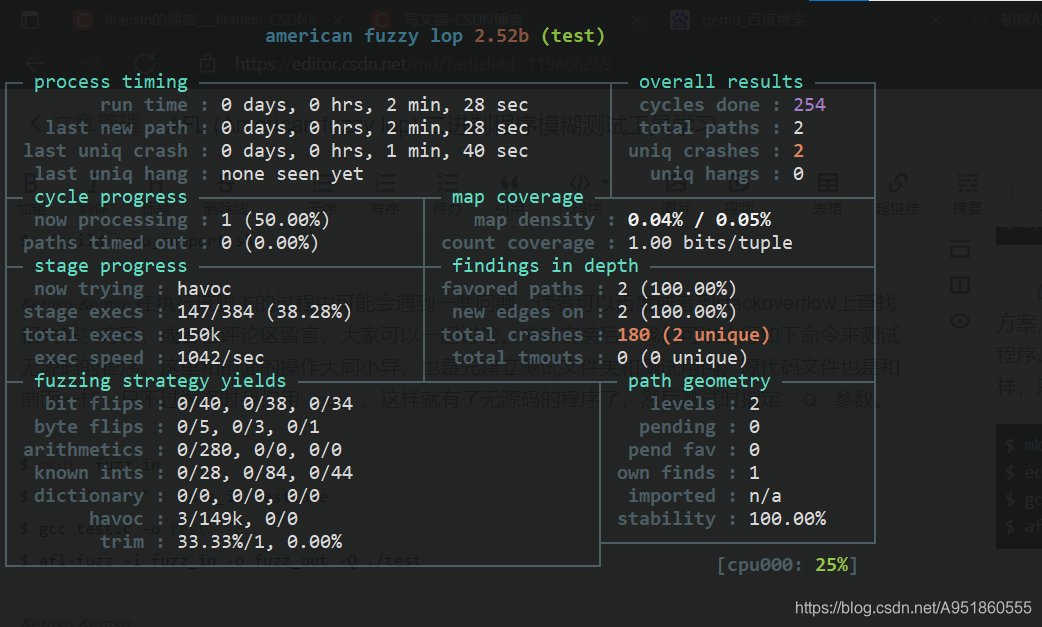
Task: Click the total execs value '150k'
Action: point(199,335)
